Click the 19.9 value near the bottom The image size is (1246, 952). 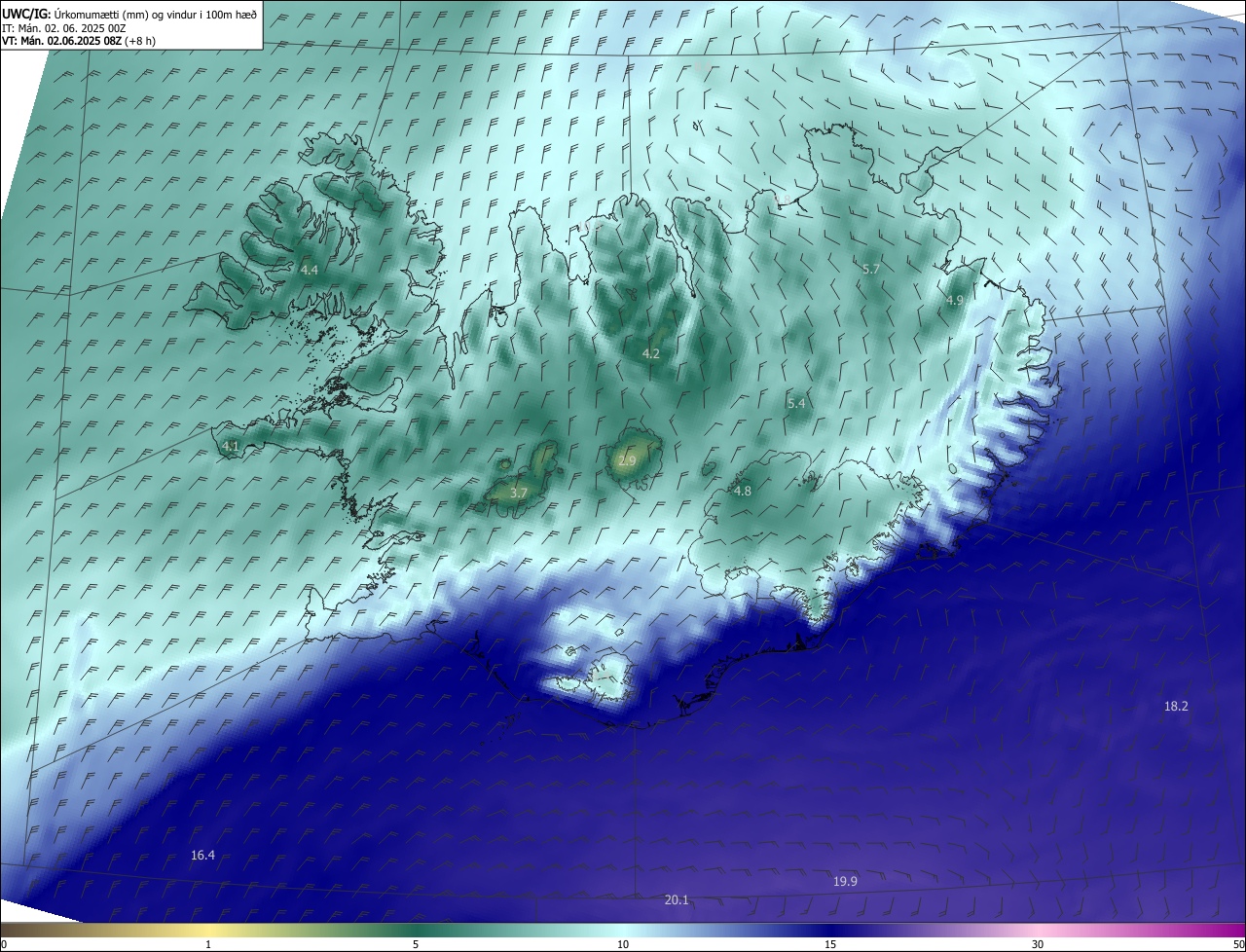pyautogui.click(x=845, y=881)
